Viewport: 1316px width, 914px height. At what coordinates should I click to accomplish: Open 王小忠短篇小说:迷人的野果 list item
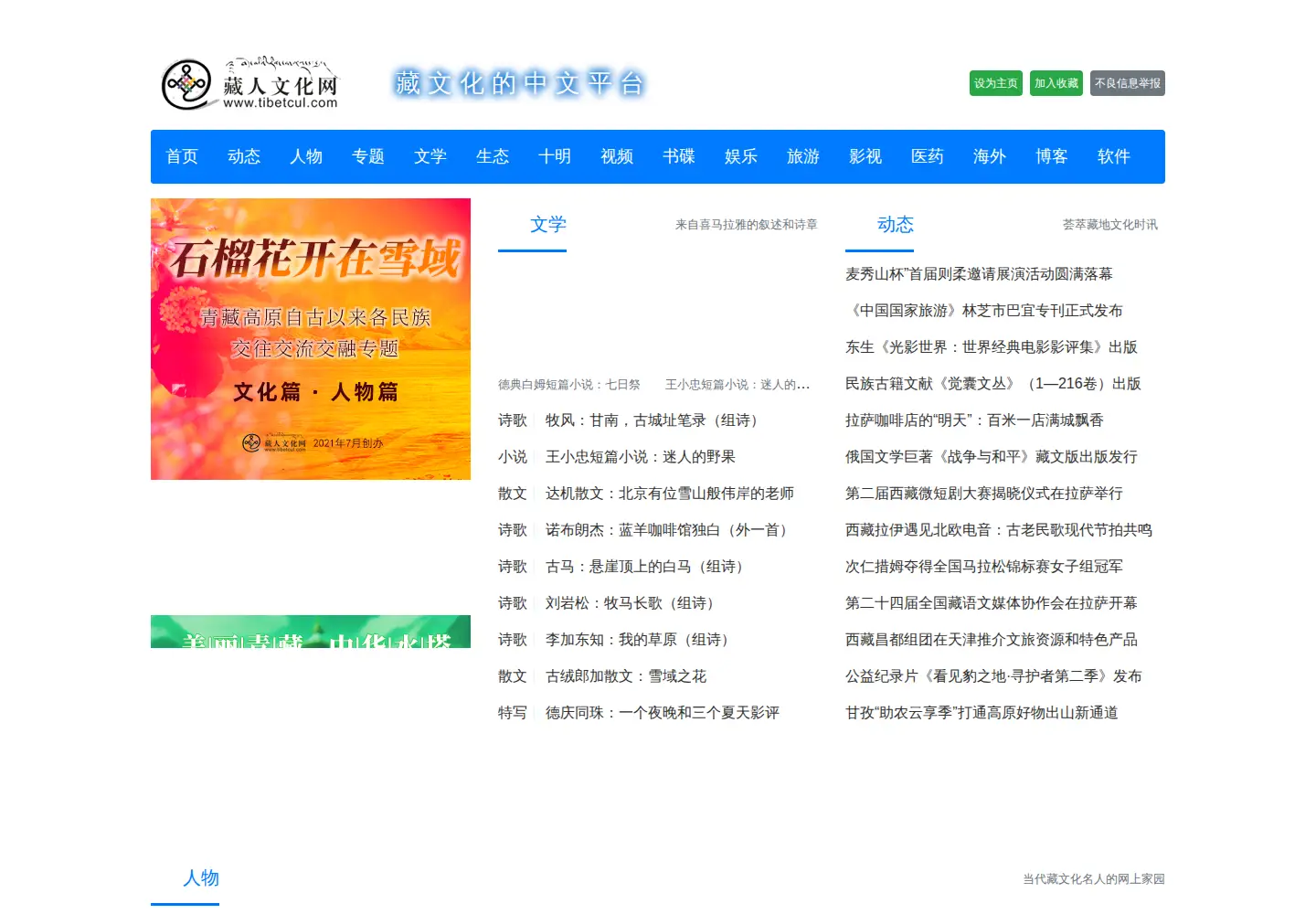click(641, 457)
